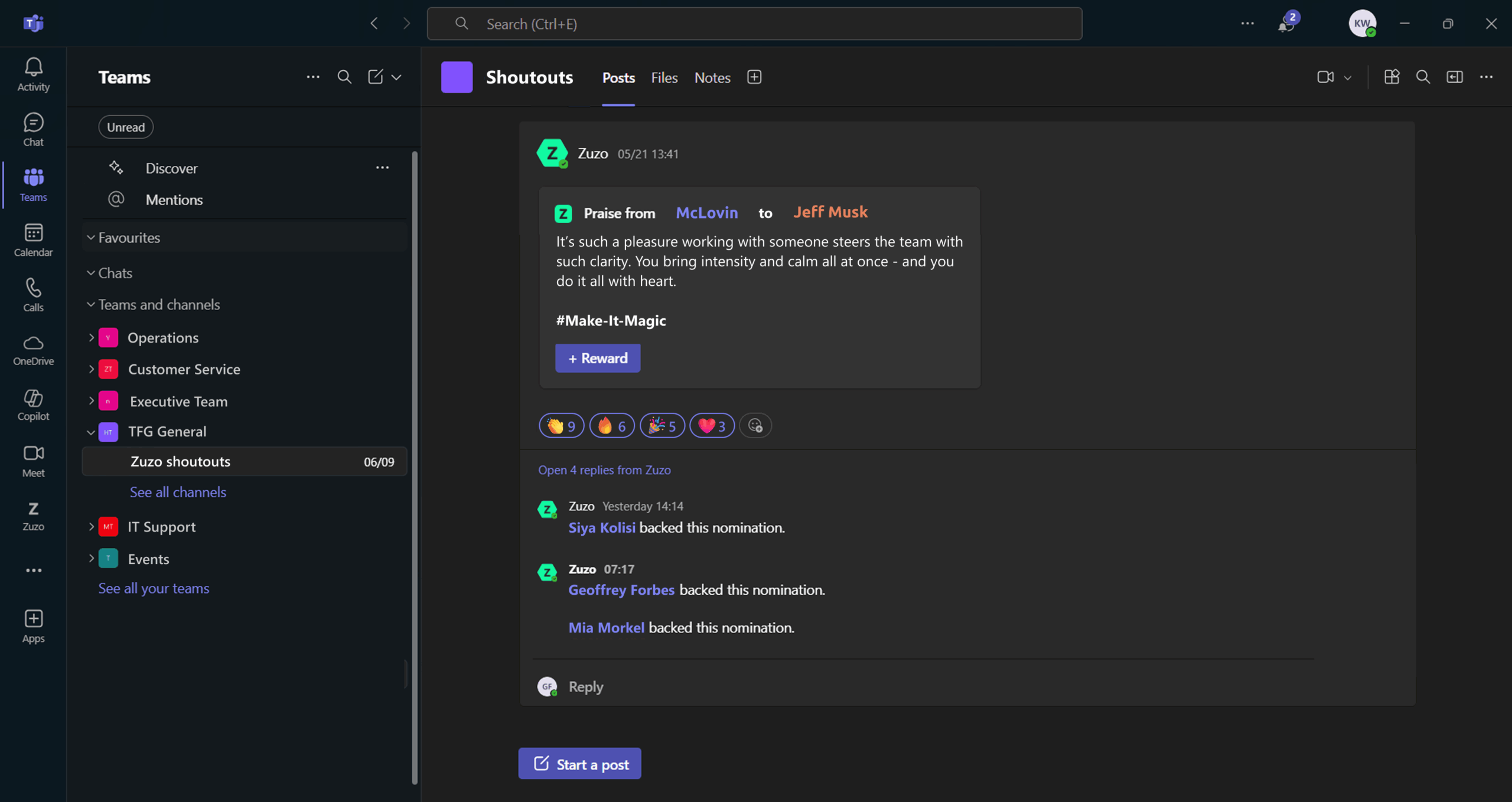Open channel more options ellipsis

click(1486, 77)
